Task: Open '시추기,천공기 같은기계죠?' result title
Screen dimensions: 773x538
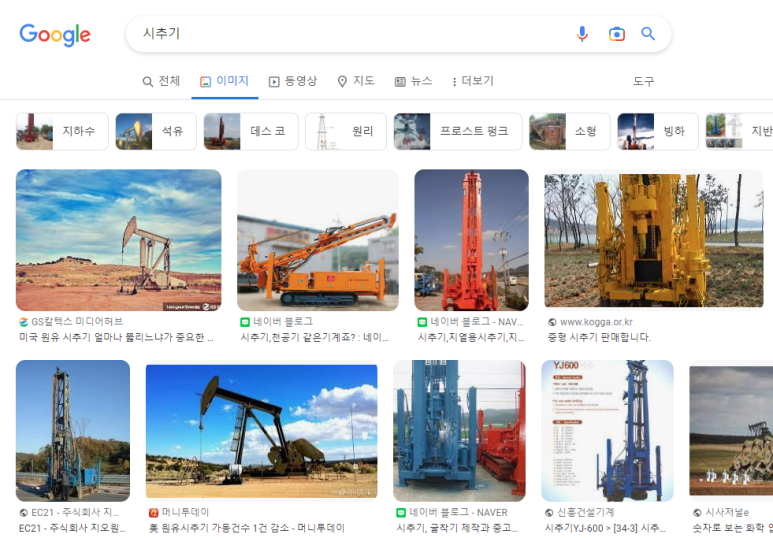Action: click(x=315, y=337)
